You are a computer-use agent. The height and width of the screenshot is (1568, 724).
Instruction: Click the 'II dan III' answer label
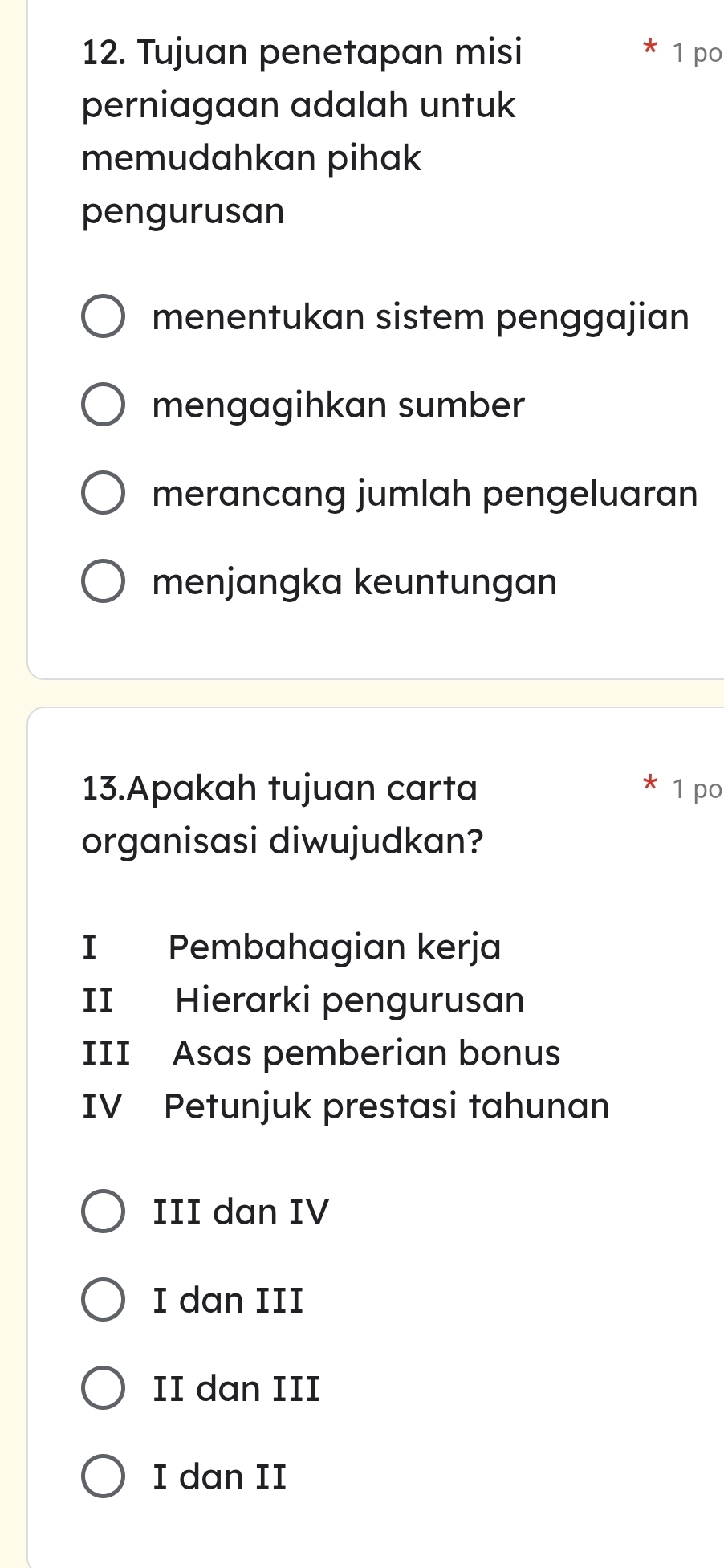[237, 1388]
